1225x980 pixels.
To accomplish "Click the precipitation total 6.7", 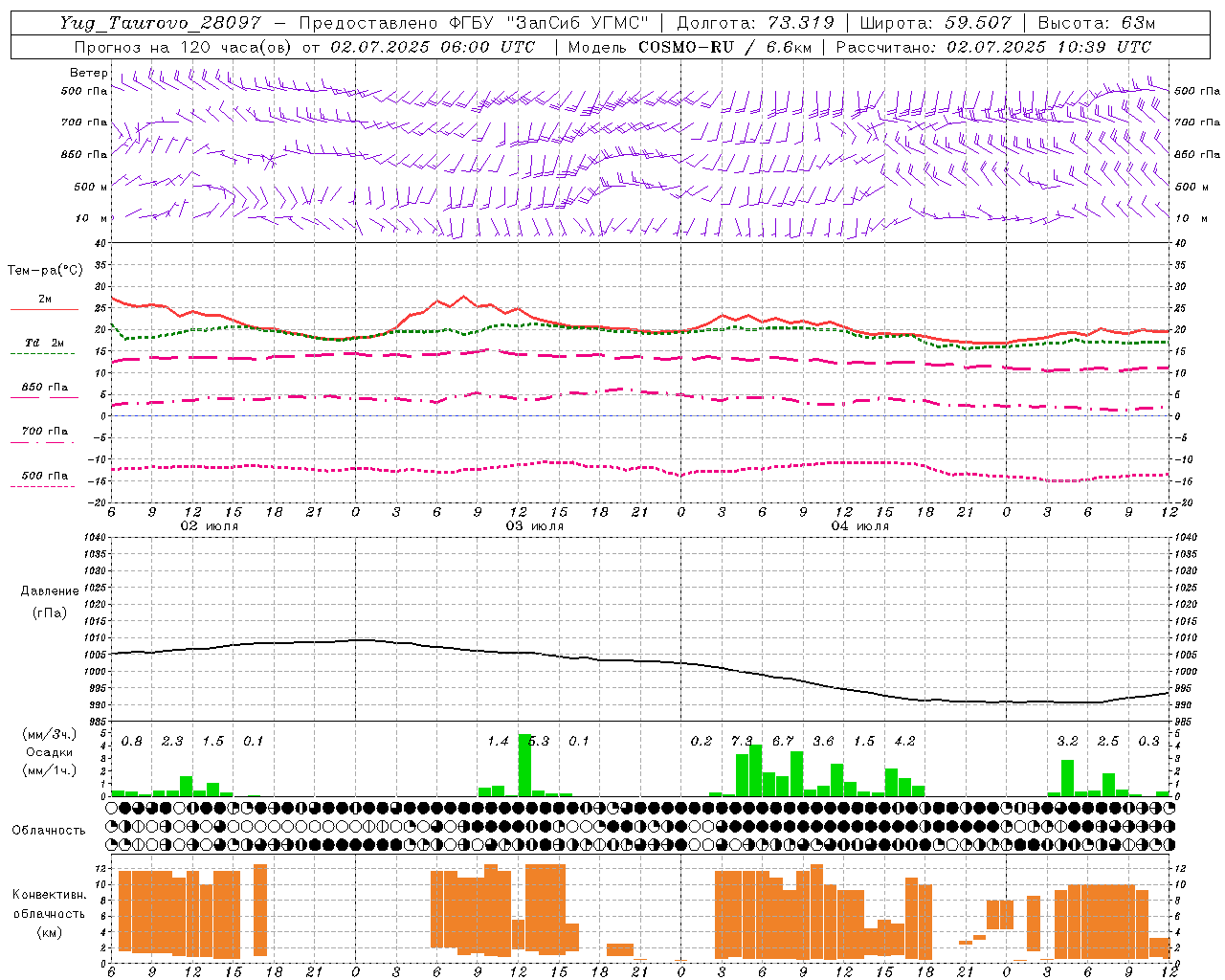I will point(783,742).
